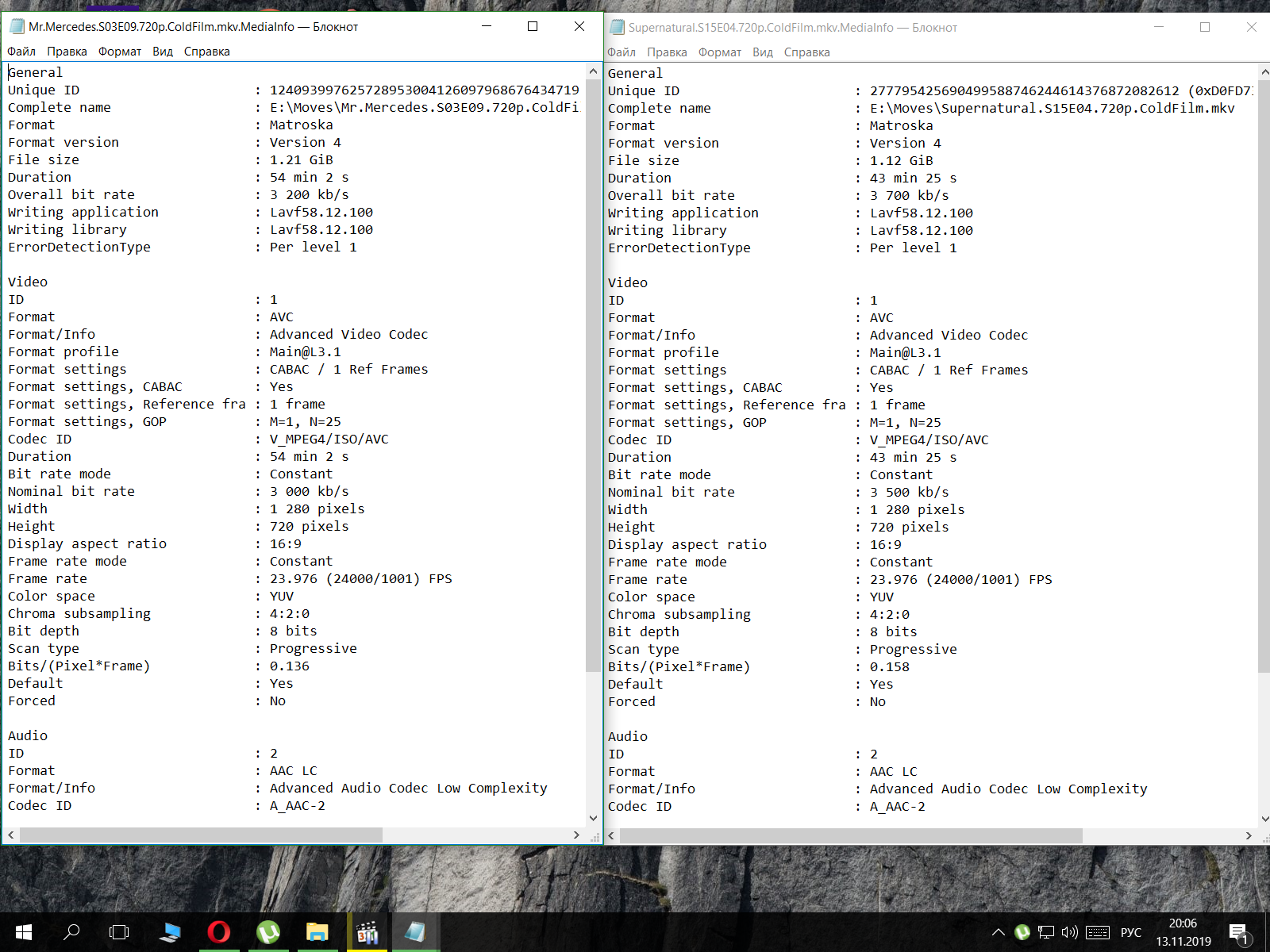Open Правка menu in Supernatural window

(667, 52)
